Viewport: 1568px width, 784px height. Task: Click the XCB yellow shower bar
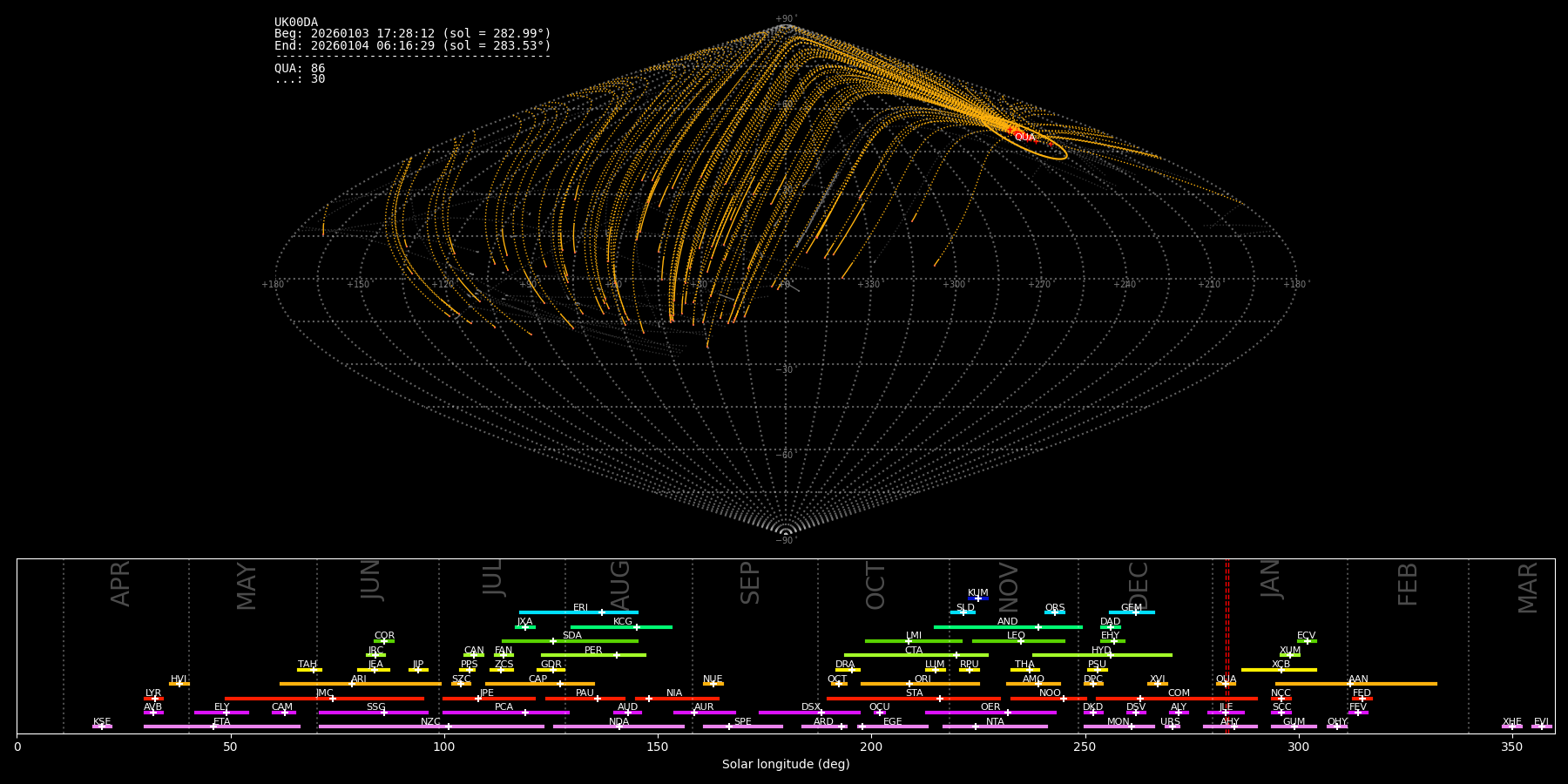click(x=1279, y=670)
